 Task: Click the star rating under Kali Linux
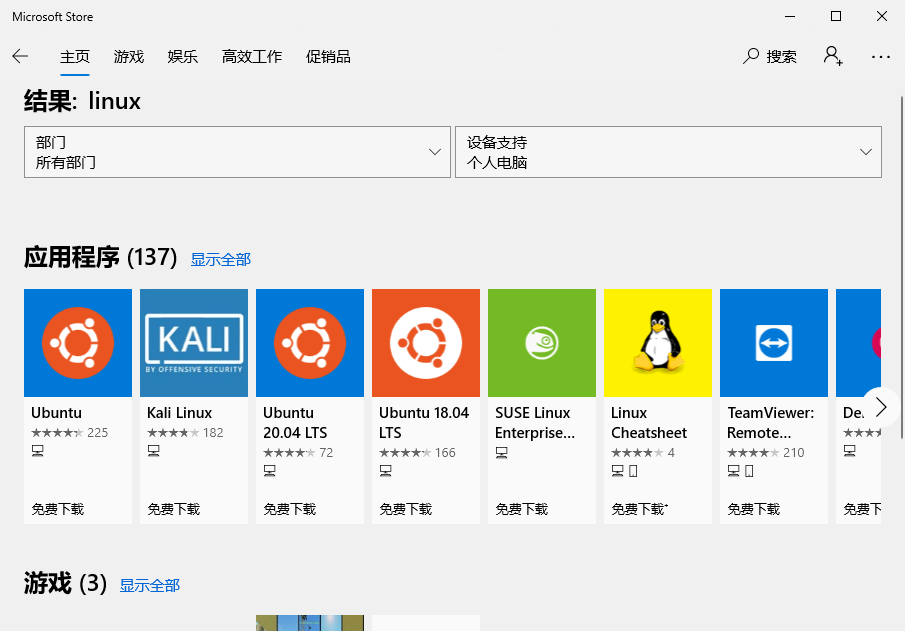[x=173, y=432]
